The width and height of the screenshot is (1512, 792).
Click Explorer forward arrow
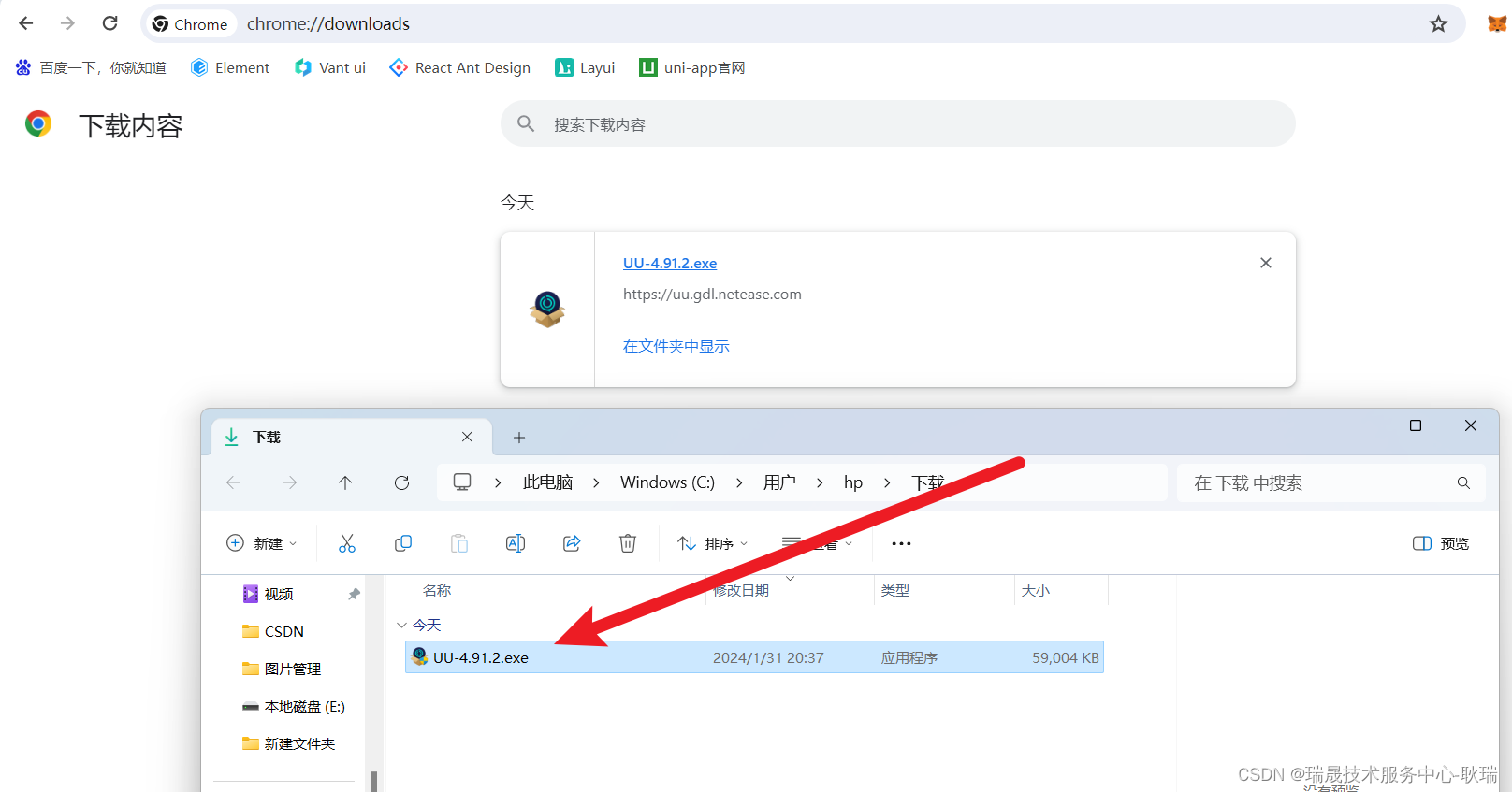[290, 482]
